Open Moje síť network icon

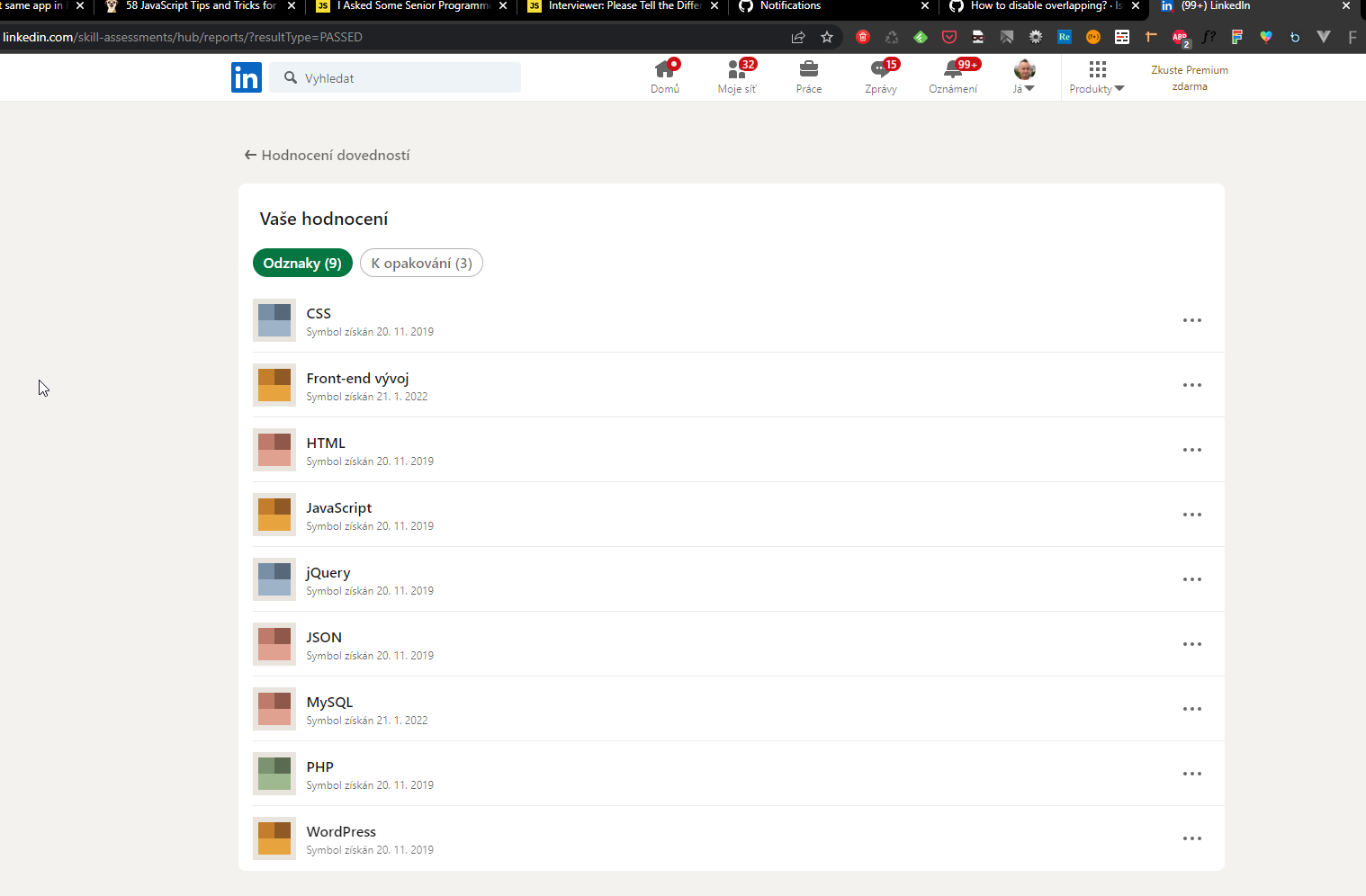coord(737,76)
